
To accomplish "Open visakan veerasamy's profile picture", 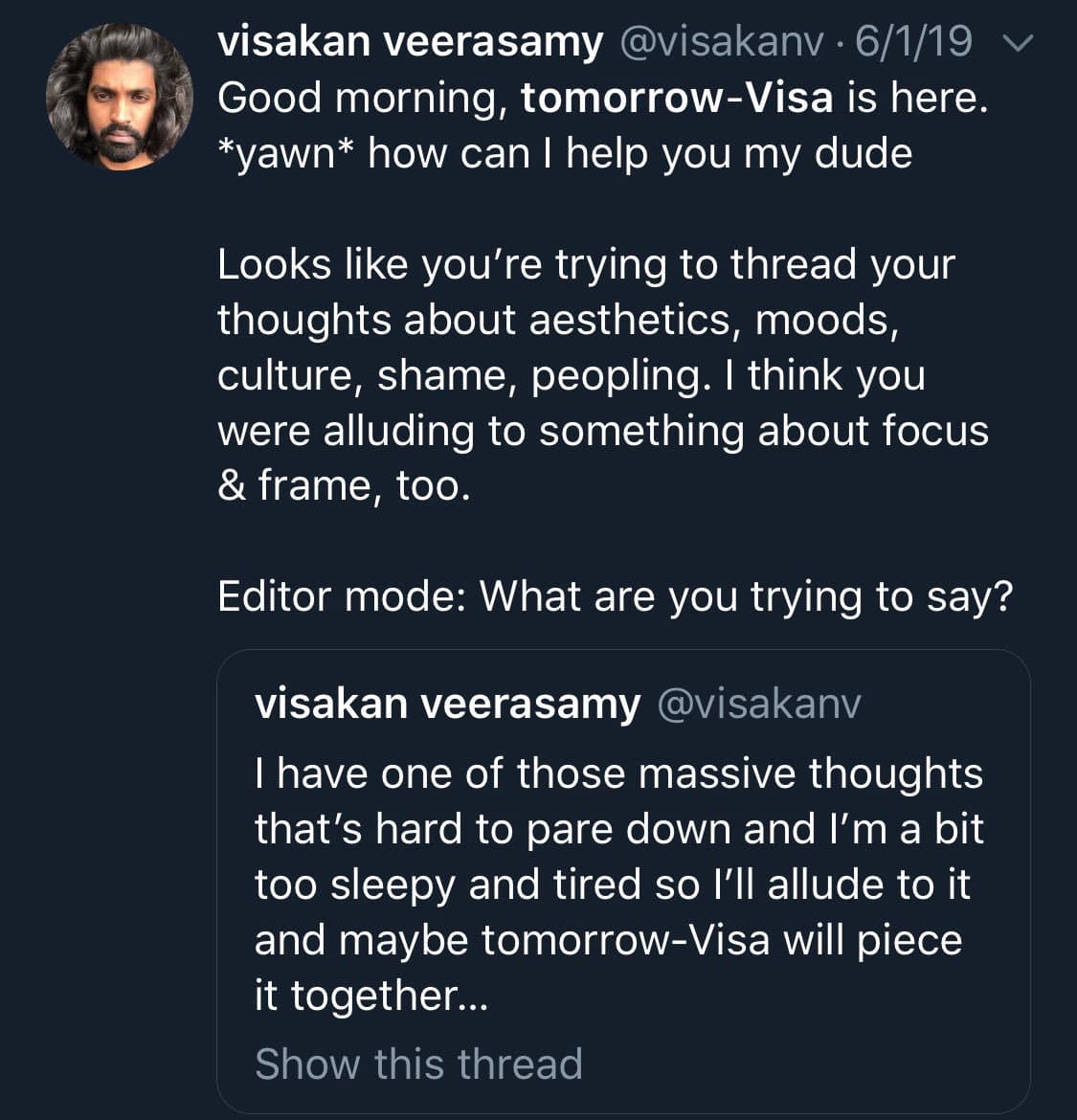I will [x=119, y=96].
